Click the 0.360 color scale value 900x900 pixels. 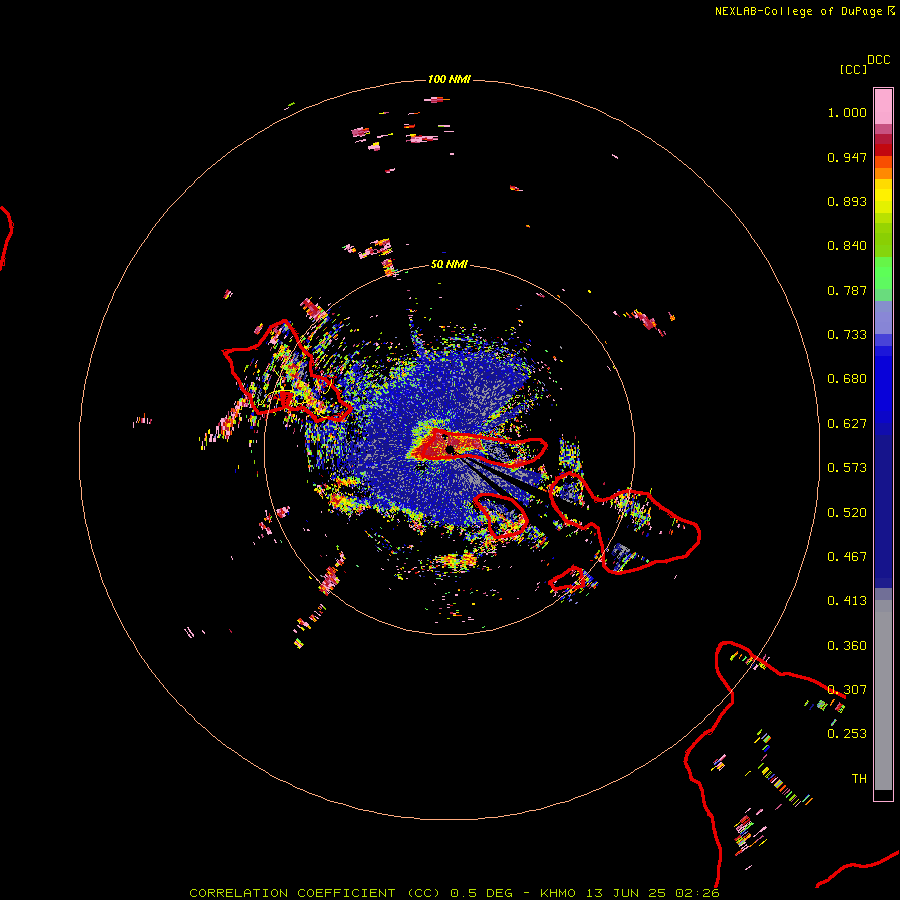(847, 646)
